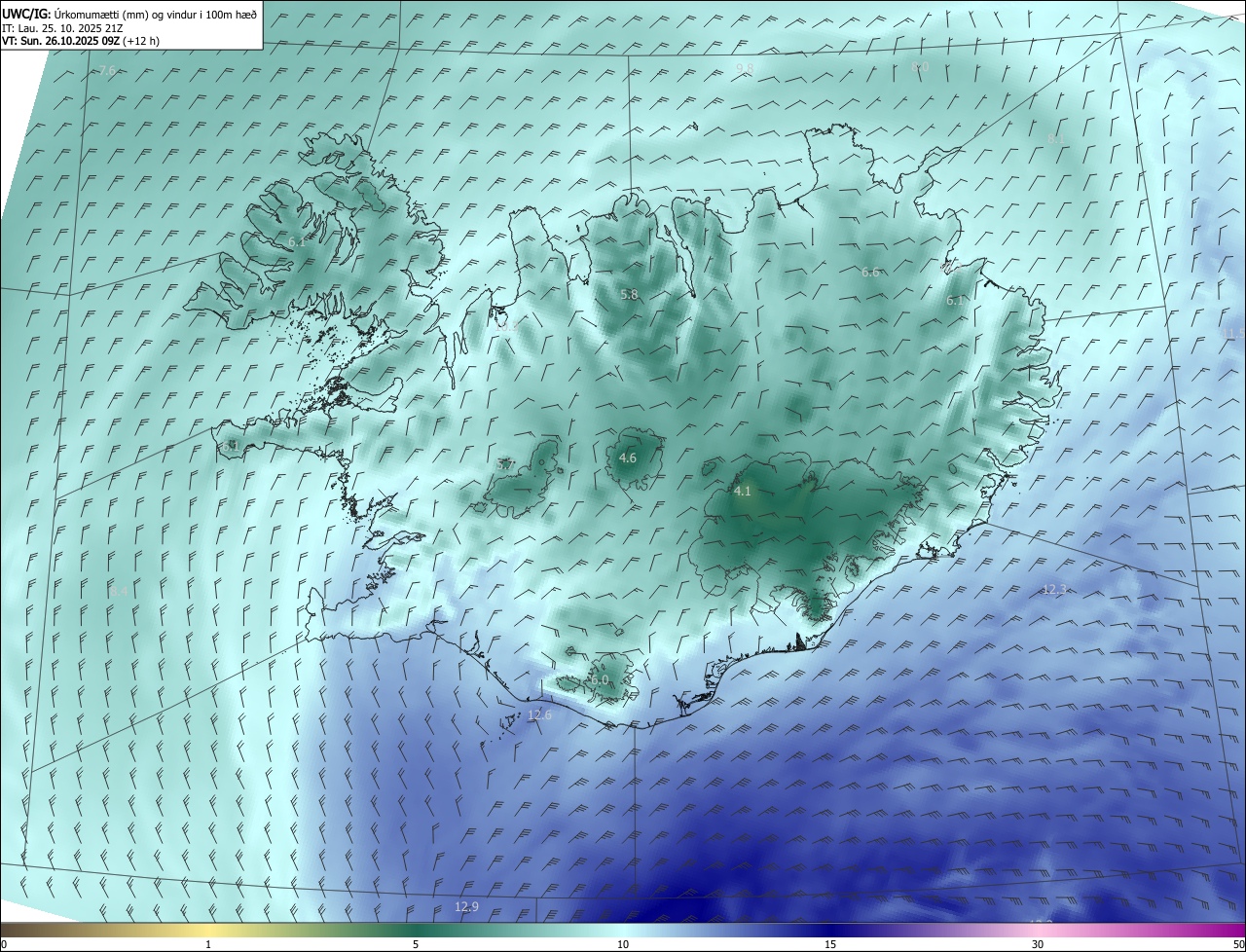Select the 10.3 value on the map
The image size is (1246, 952).
pos(506,328)
